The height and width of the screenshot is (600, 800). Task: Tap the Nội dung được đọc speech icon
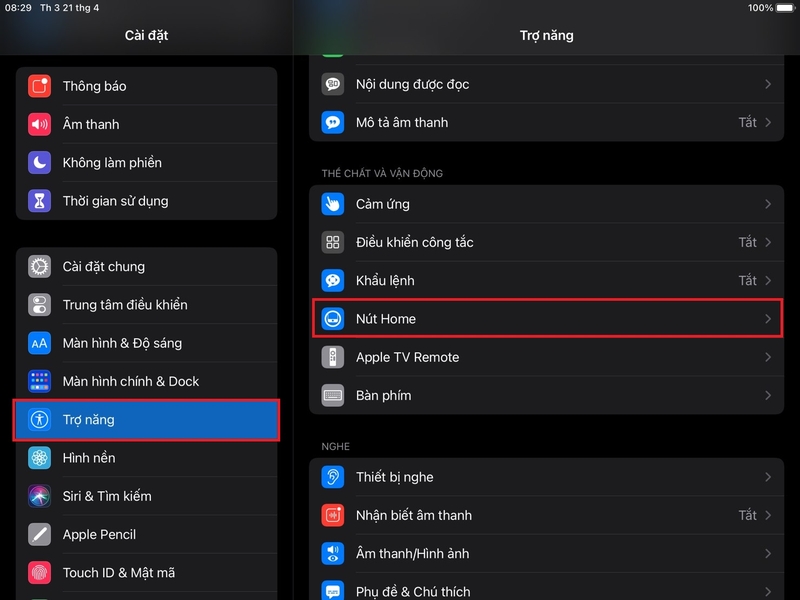click(x=333, y=84)
